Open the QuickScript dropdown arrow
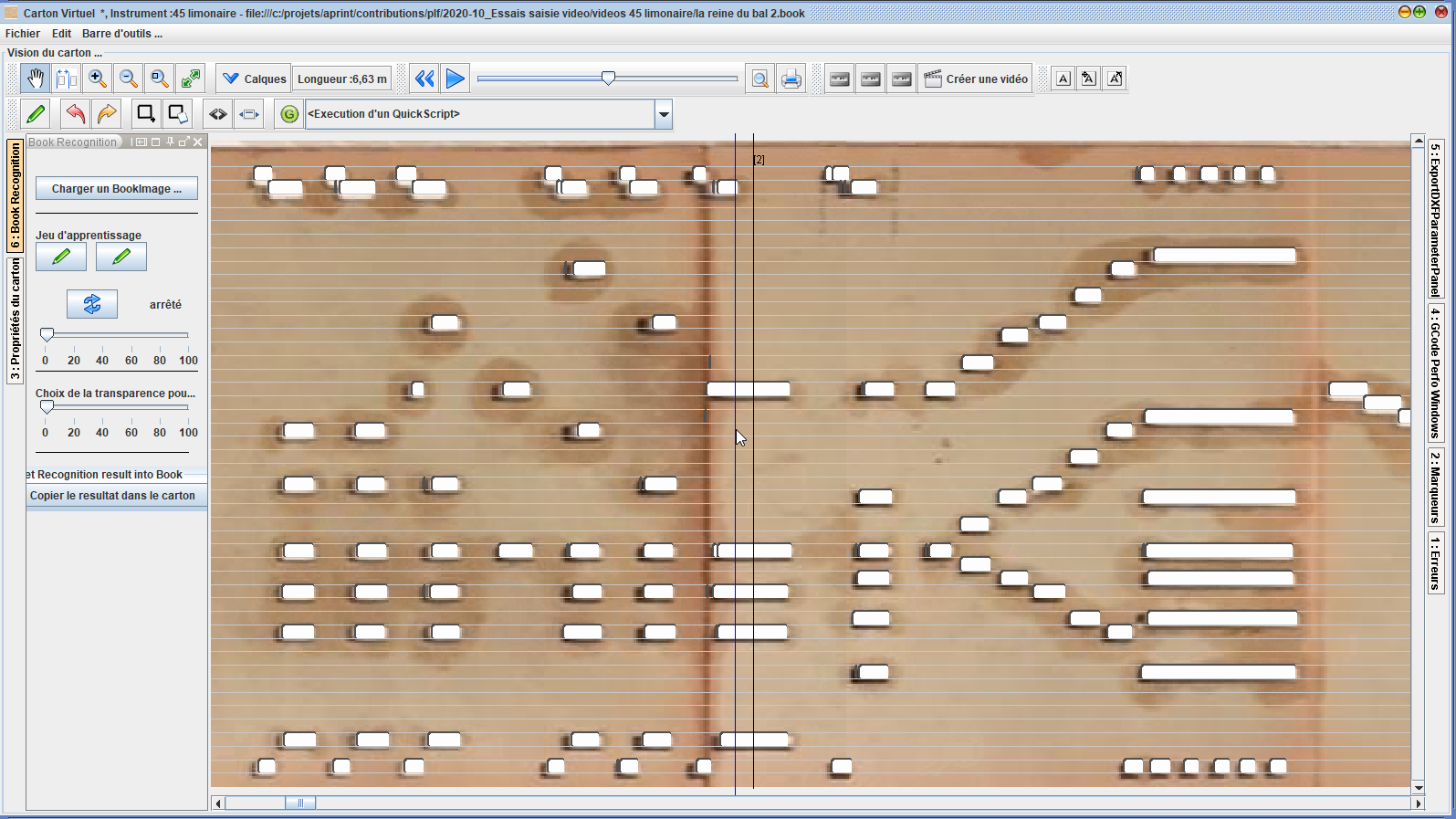This screenshot has height=819, width=1456. pyautogui.click(x=664, y=114)
